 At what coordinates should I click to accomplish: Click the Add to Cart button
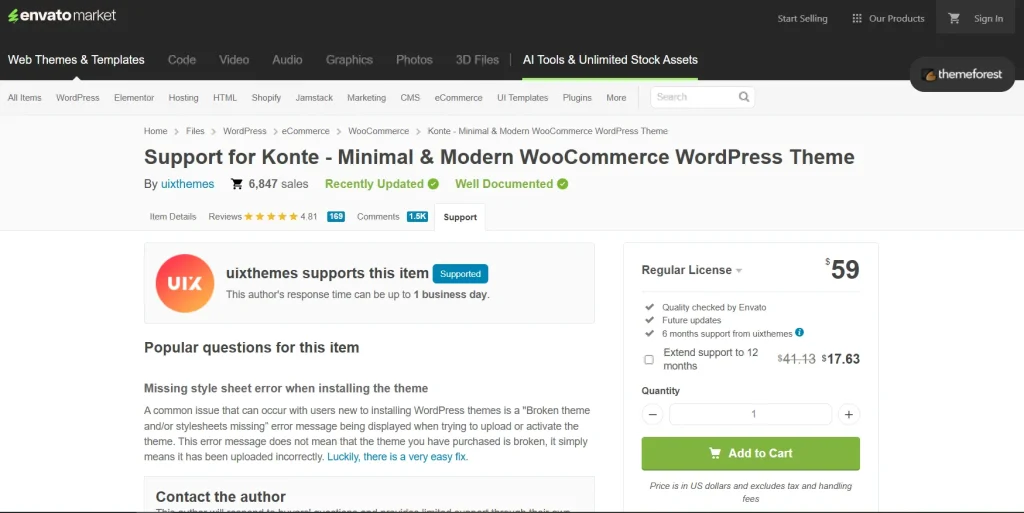click(x=750, y=454)
